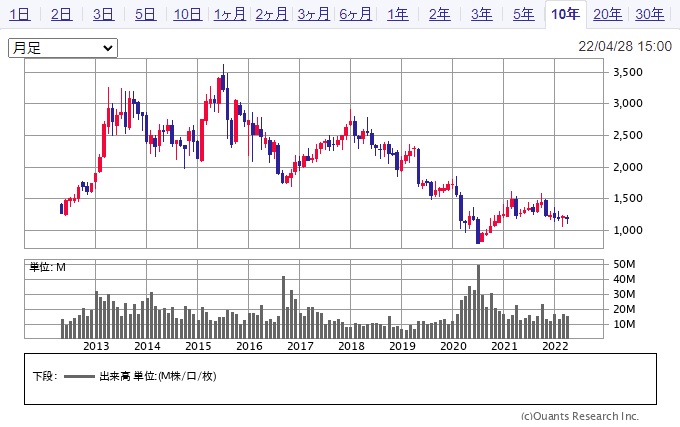This screenshot has height=427, width=680.
Task: Click the 1,000 price axis label
Action: click(x=628, y=230)
